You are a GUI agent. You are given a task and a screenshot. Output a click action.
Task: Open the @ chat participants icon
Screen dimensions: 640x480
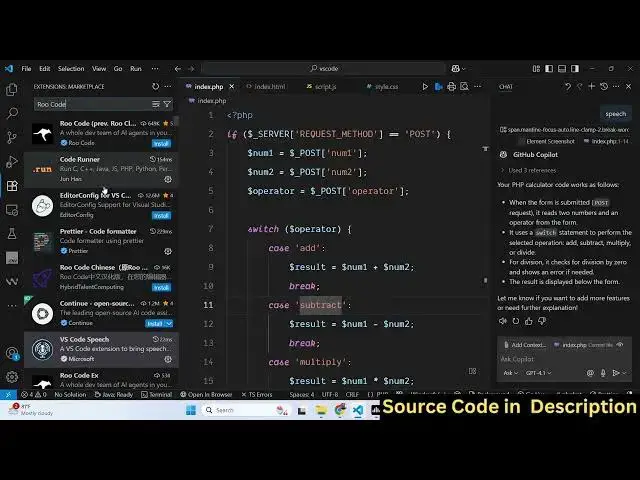[590, 373]
